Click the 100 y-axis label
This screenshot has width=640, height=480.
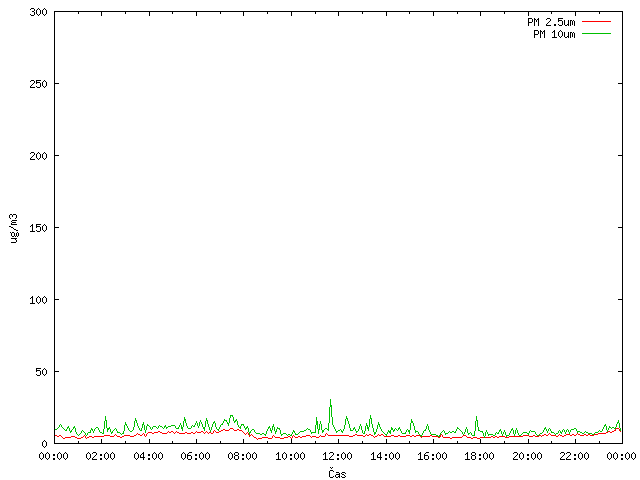coord(38,300)
